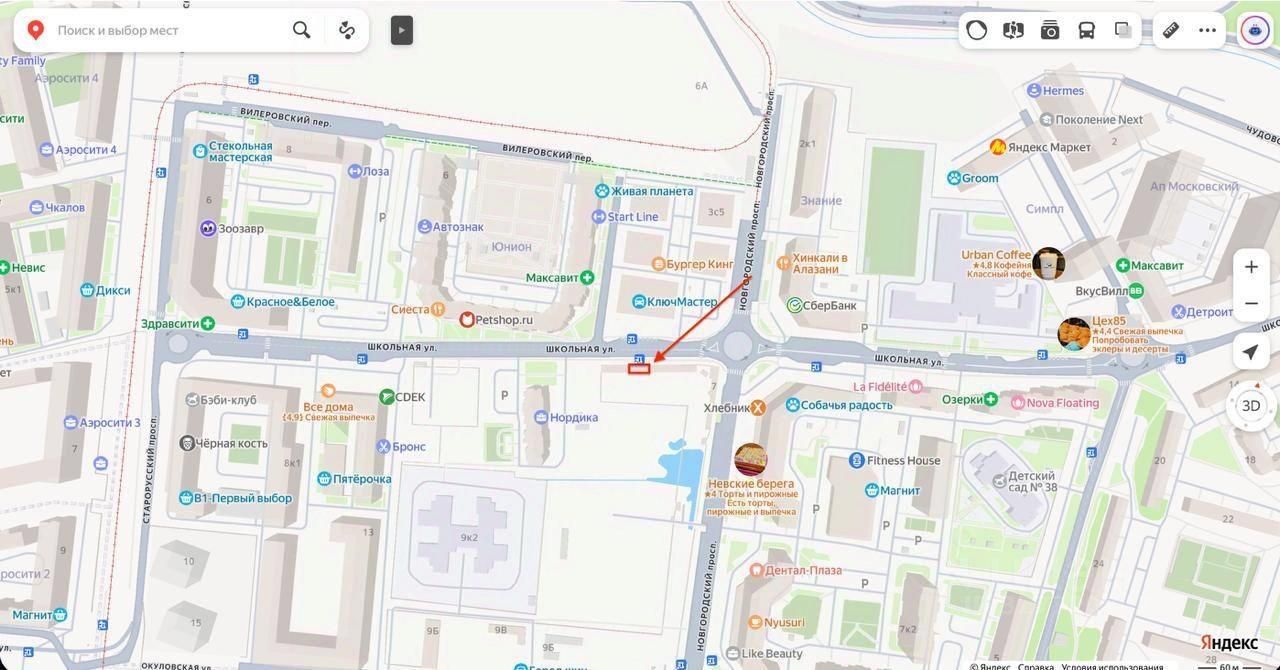
Task: Enable street panoramas layer
Action: [x=1013, y=30]
